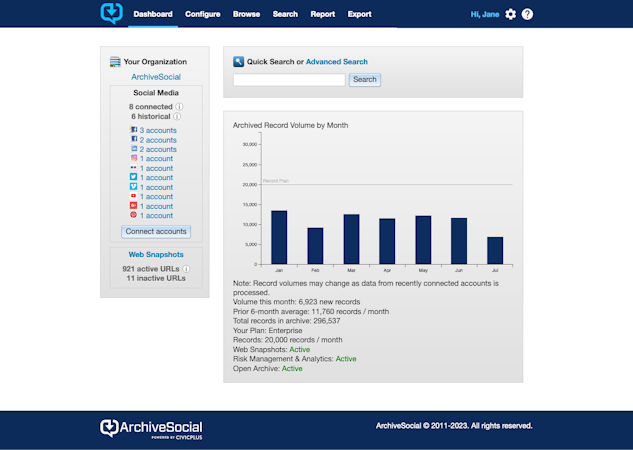Open the LinkedIn 2 accounts link

coord(158,149)
